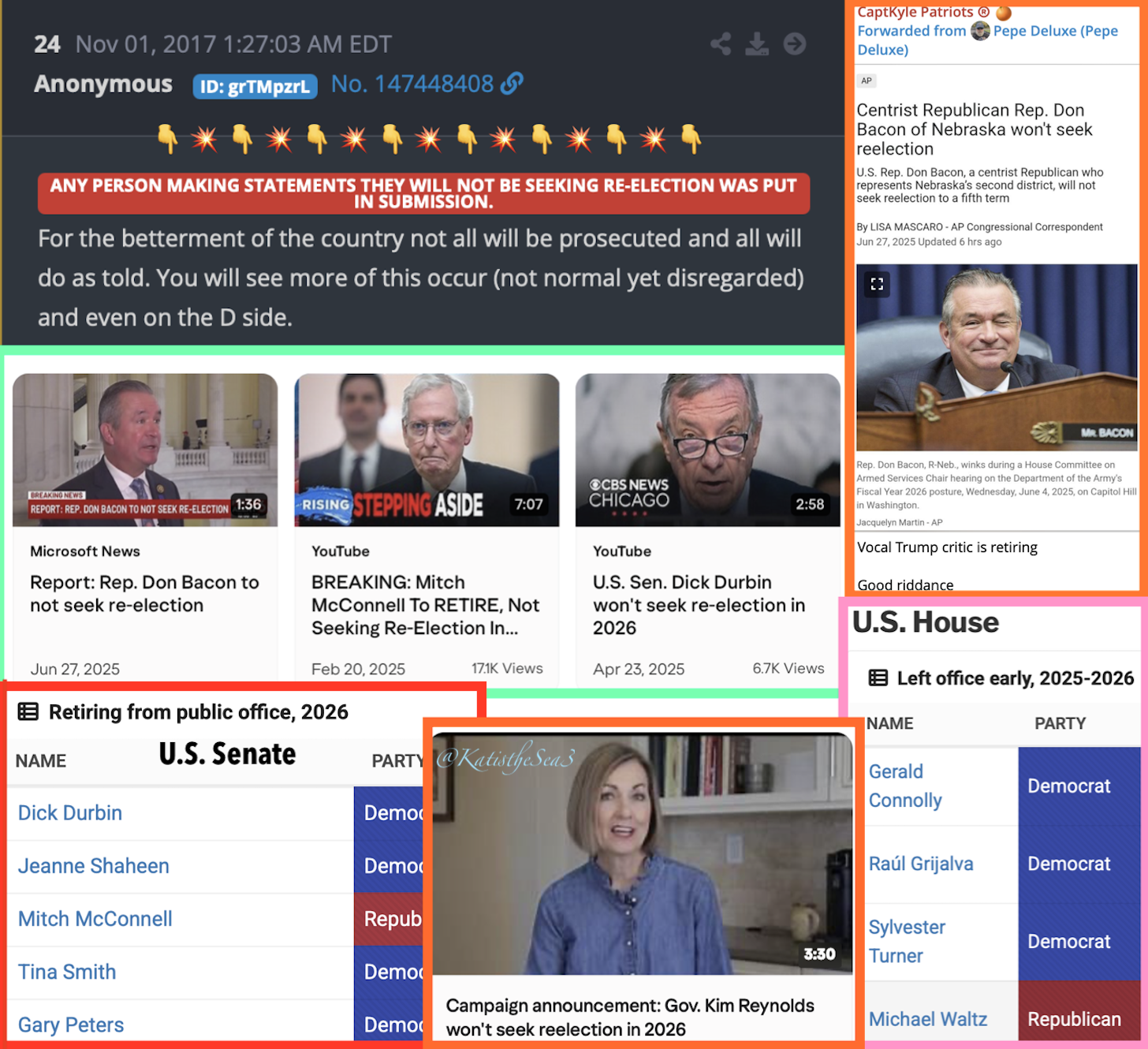Select the ID: grTMpzrL badge

tap(255, 87)
